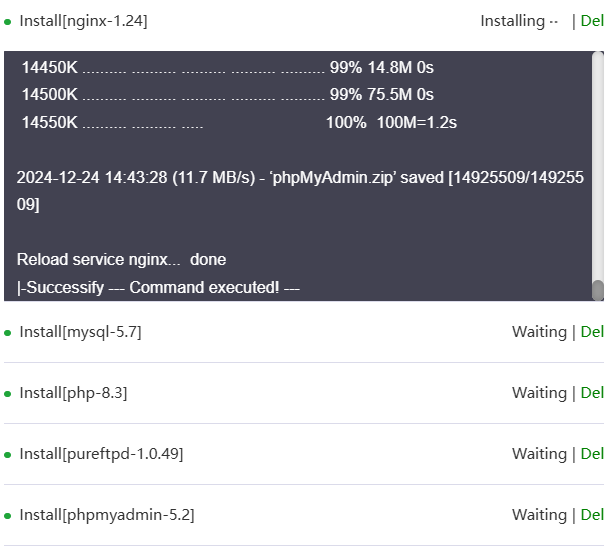Image resolution: width=611 pixels, height=549 pixels.
Task: Remove the php-8.3 queued task
Action: pyautogui.click(x=592, y=393)
